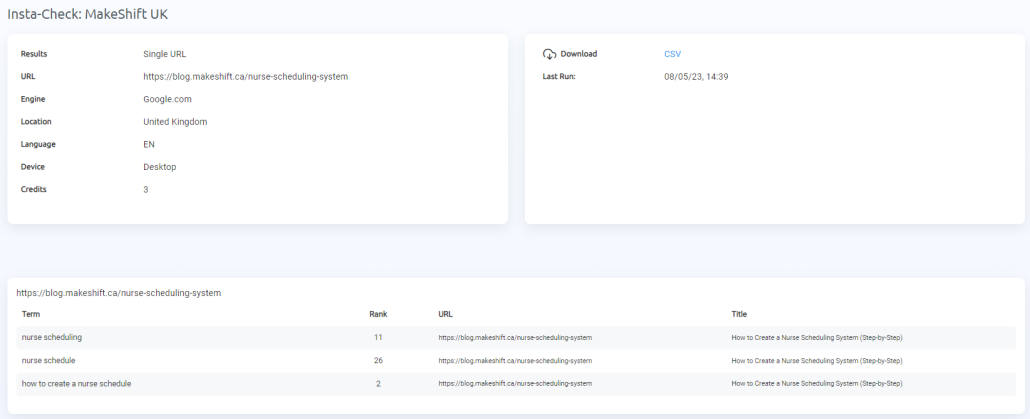Click the URL label in the summary card
This screenshot has height=419, width=1030.
click(28, 77)
